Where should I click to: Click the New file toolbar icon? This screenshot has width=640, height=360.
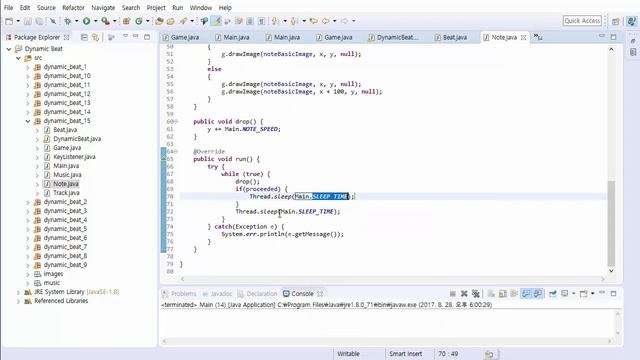[9, 21]
